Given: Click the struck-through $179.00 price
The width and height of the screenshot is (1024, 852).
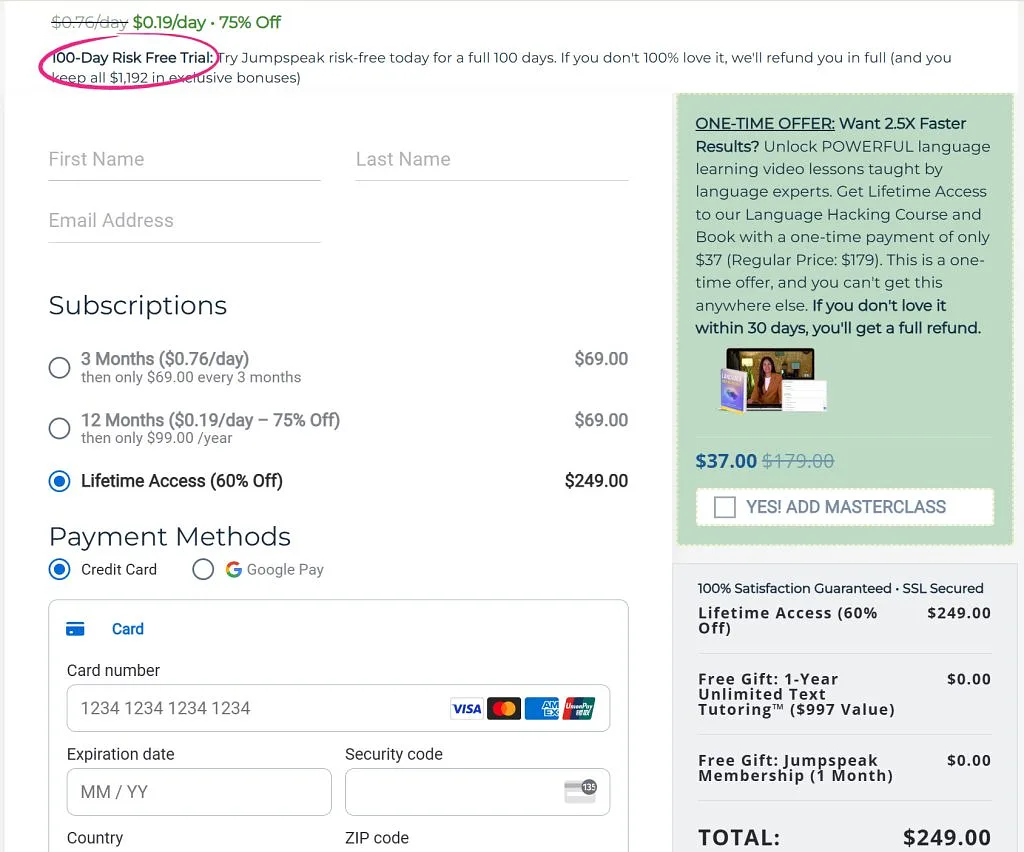Looking at the screenshot, I should 798,461.
